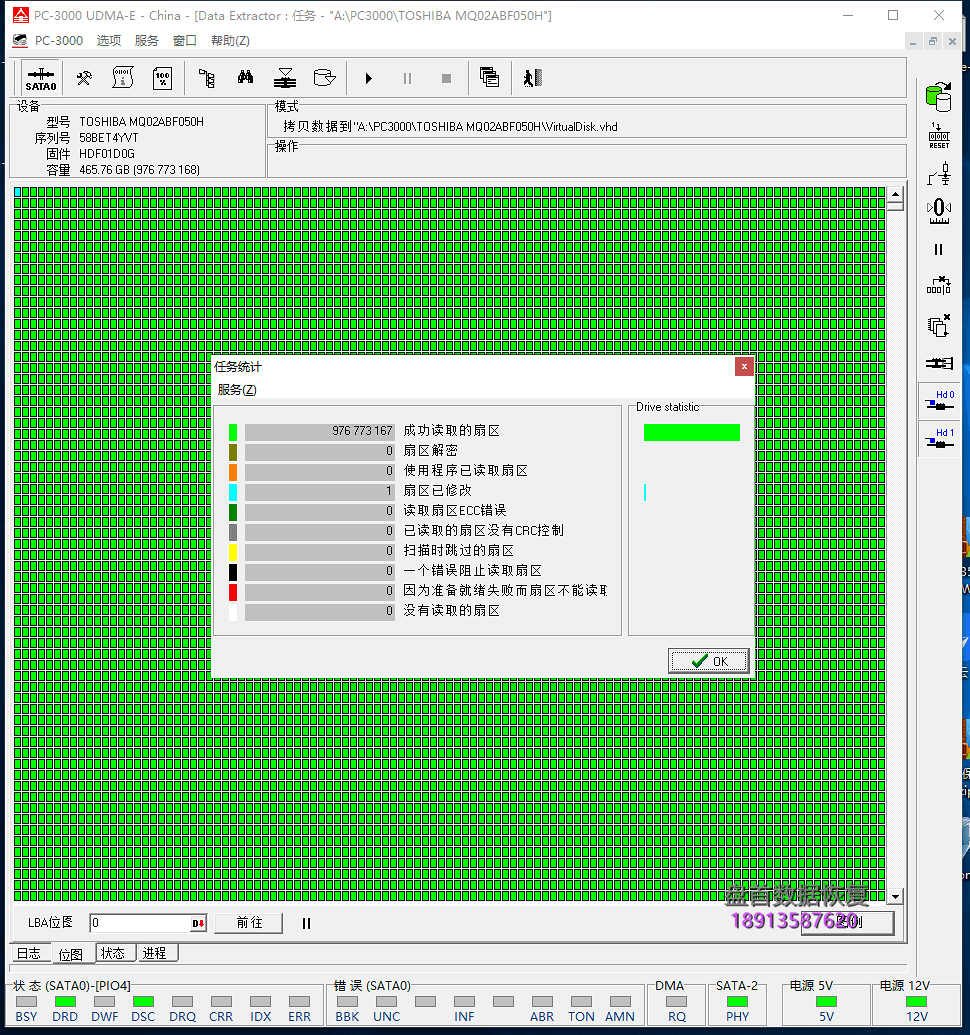Click the 100% percent toolbar icon

click(x=162, y=79)
